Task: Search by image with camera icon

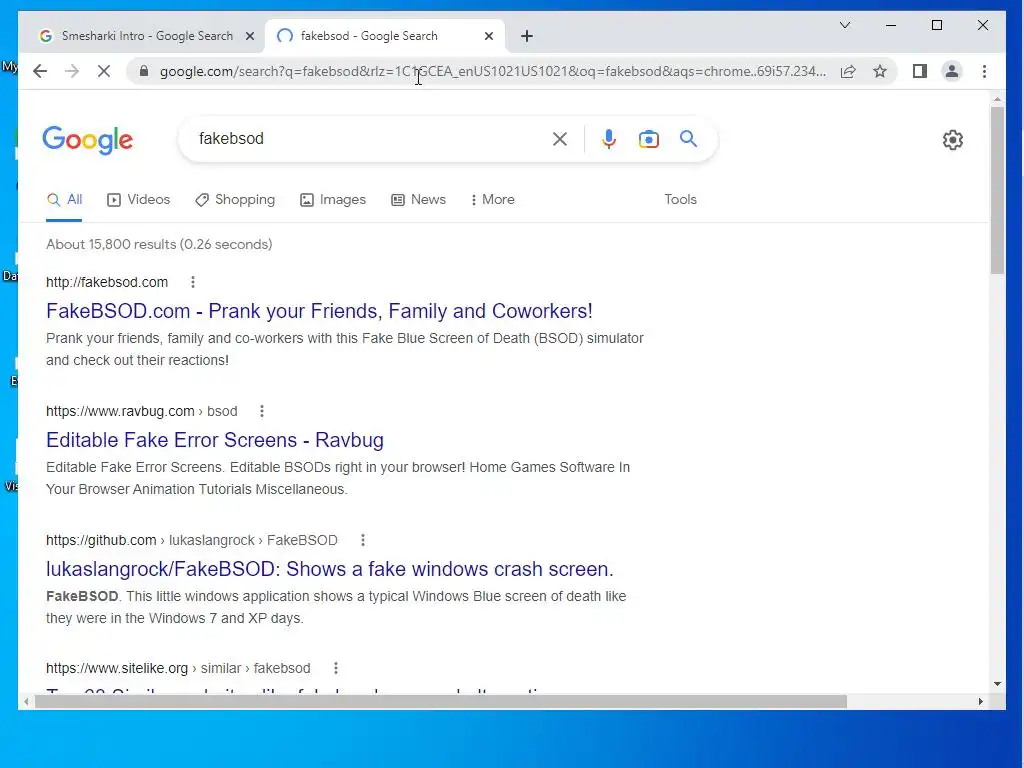Action: tap(648, 138)
